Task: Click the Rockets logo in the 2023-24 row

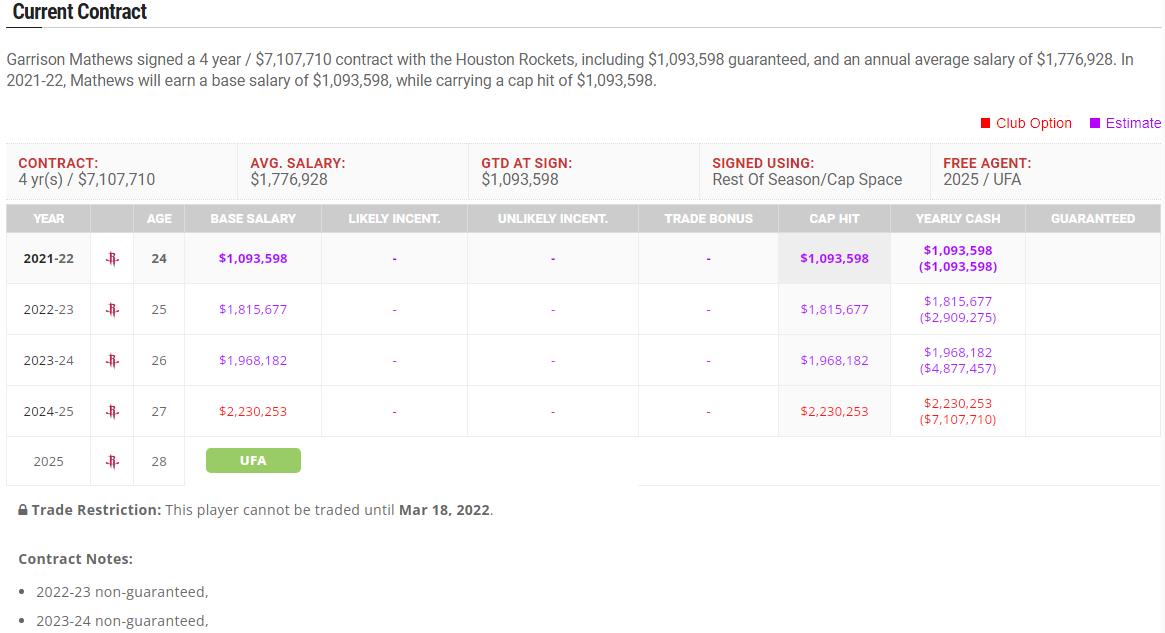Action: coord(112,360)
